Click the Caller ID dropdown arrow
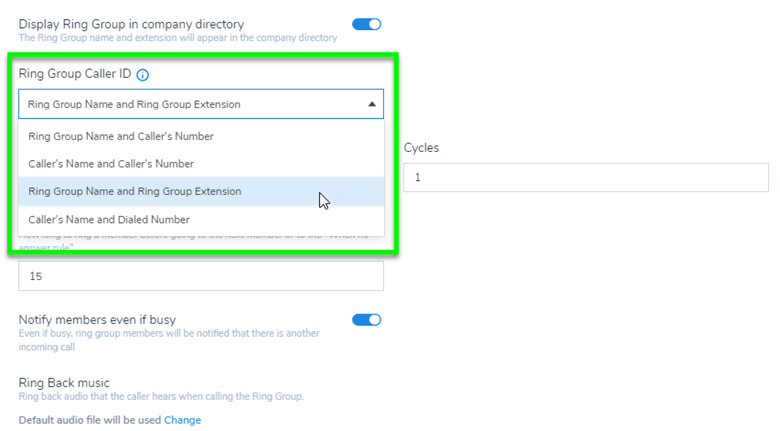Image resolution: width=780 pixels, height=431 pixels. [x=372, y=104]
